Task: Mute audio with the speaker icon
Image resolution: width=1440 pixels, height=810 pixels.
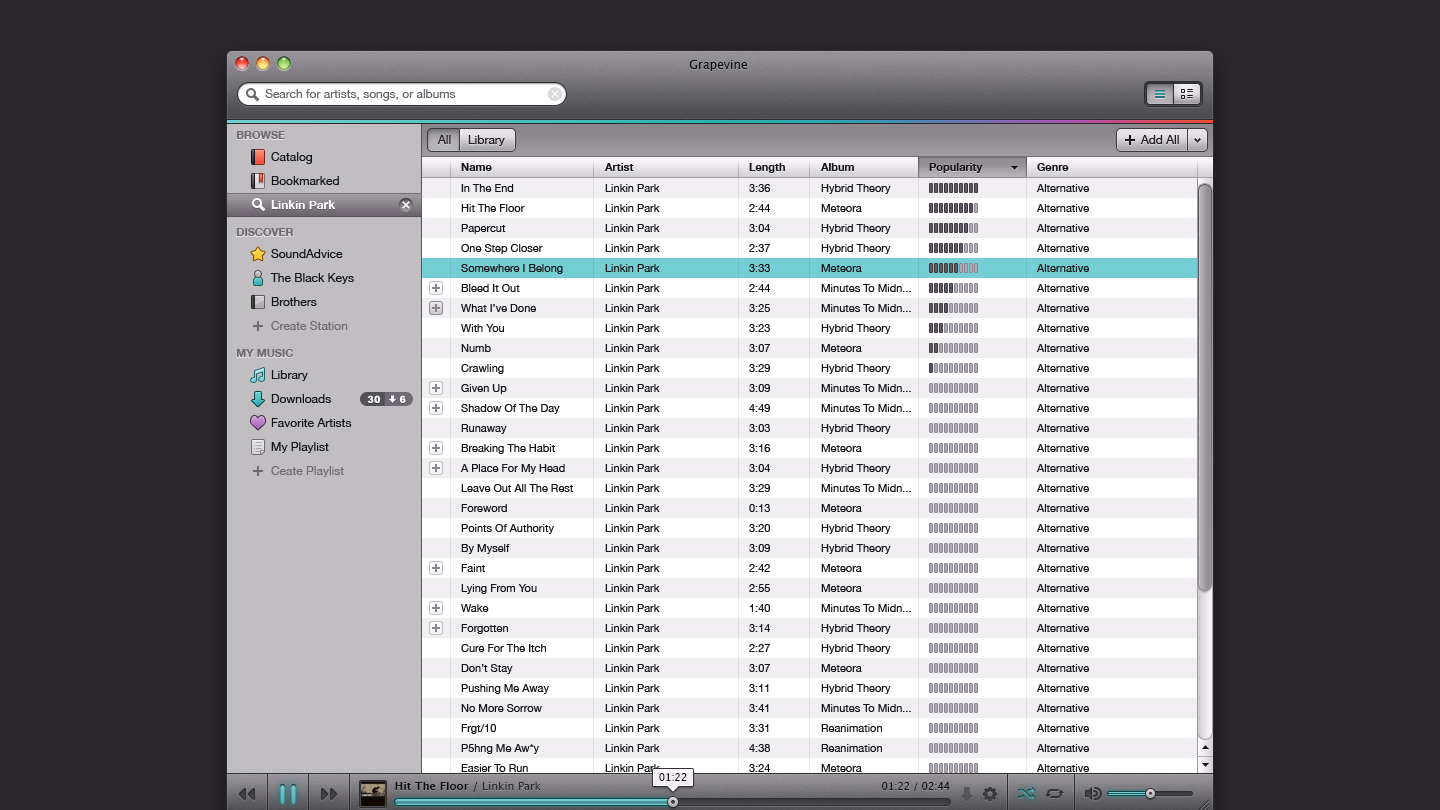Action: click(x=1093, y=794)
